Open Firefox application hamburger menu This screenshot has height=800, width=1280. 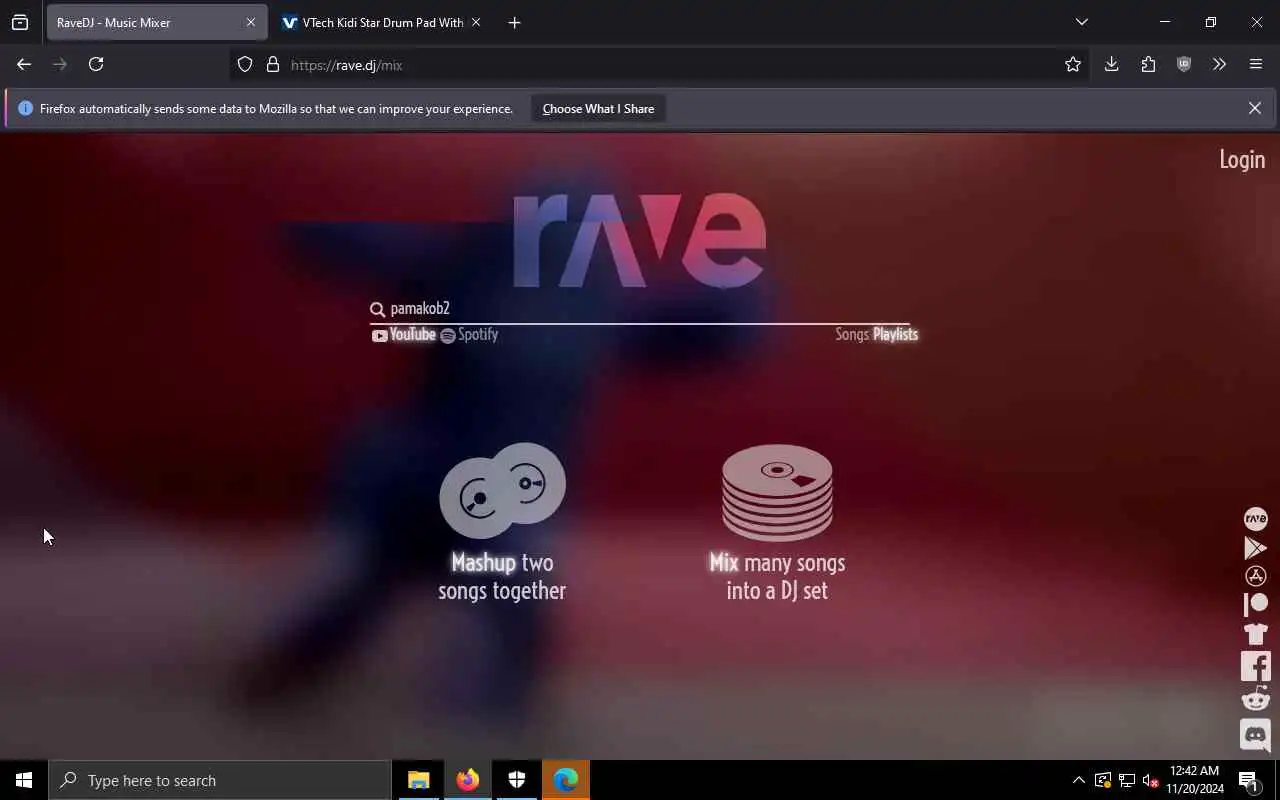[x=1256, y=64]
